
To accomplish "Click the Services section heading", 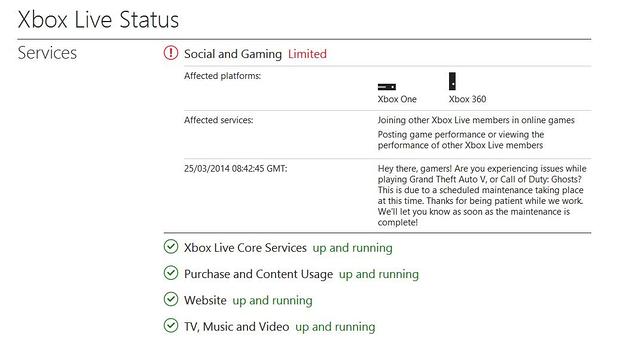I will 47,53.
